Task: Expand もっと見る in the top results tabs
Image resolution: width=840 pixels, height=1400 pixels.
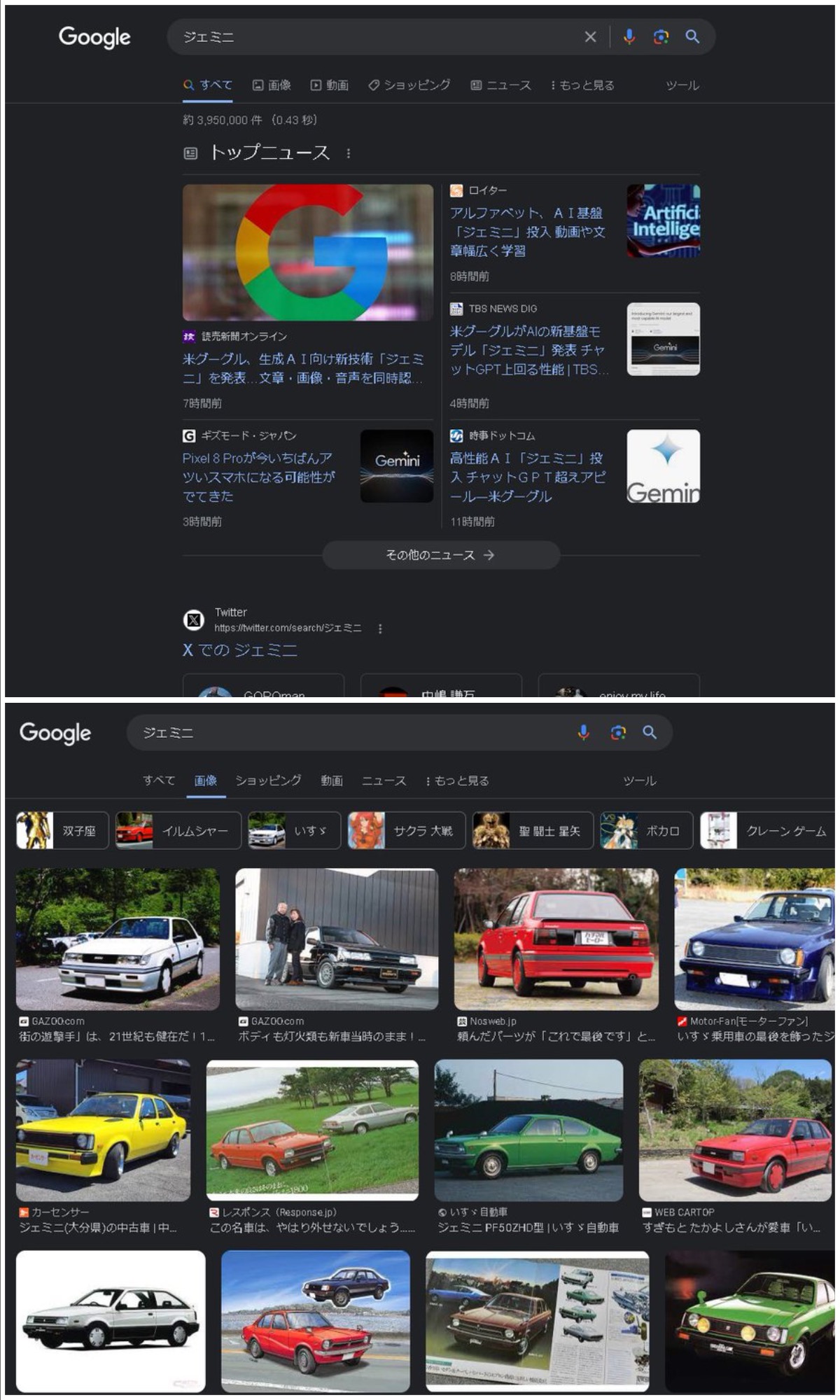Action: click(582, 85)
